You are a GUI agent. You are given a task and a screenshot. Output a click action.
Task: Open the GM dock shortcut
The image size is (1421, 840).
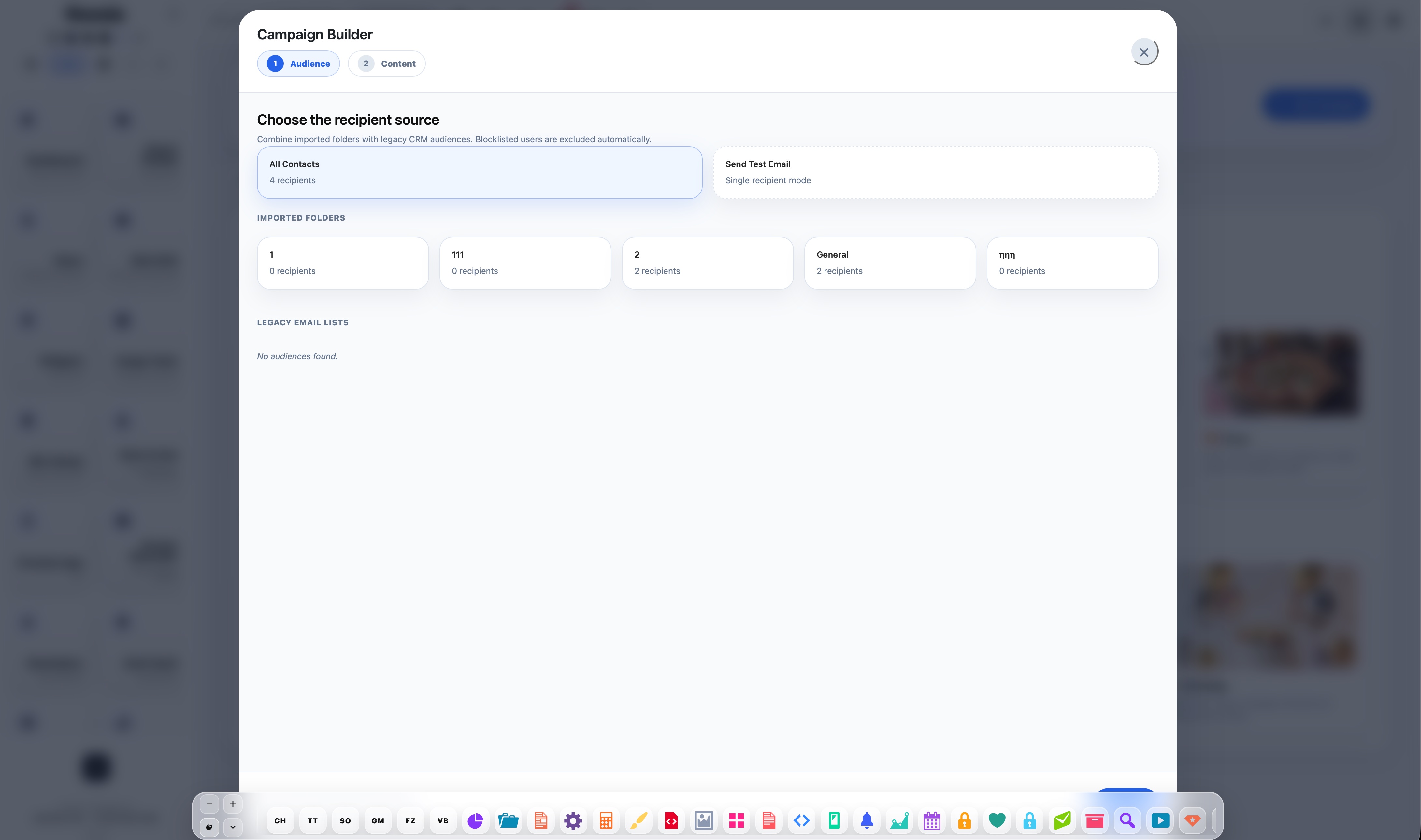[378, 820]
